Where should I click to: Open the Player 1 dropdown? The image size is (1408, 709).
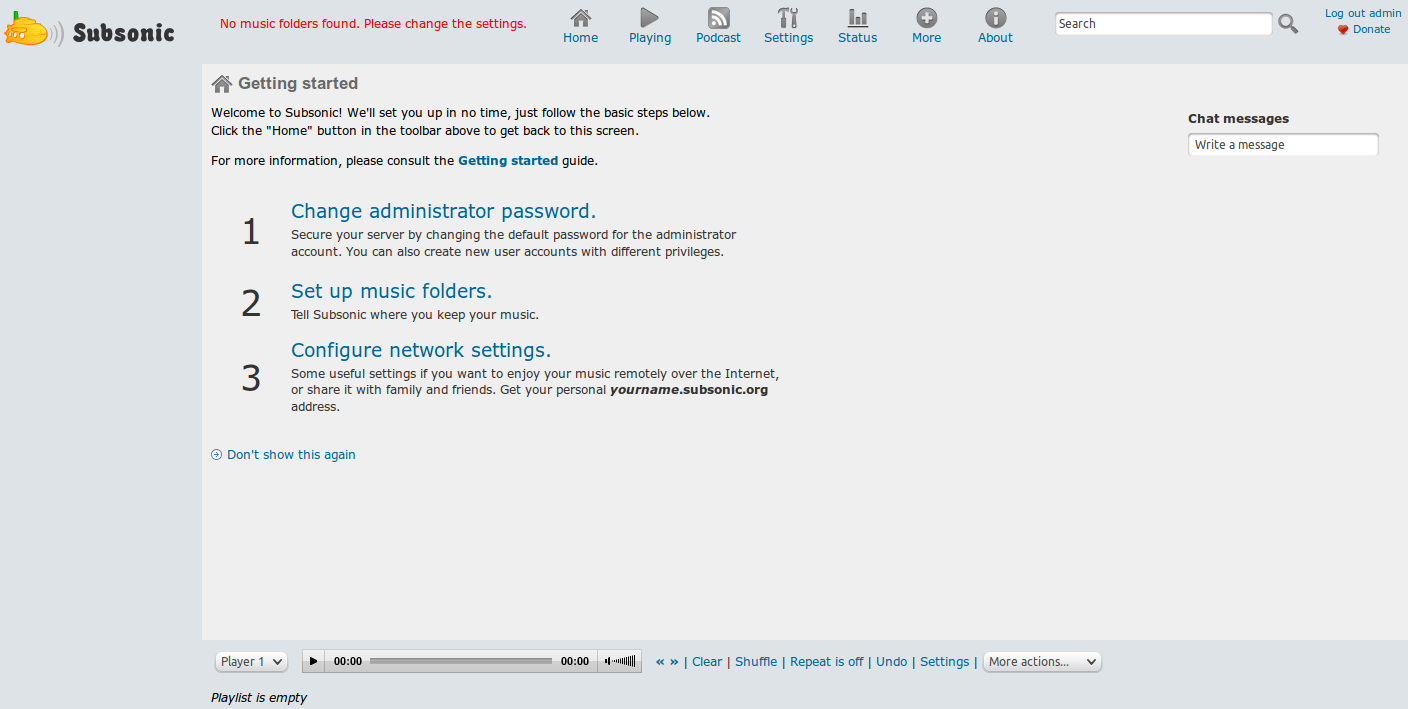pyautogui.click(x=251, y=662)
